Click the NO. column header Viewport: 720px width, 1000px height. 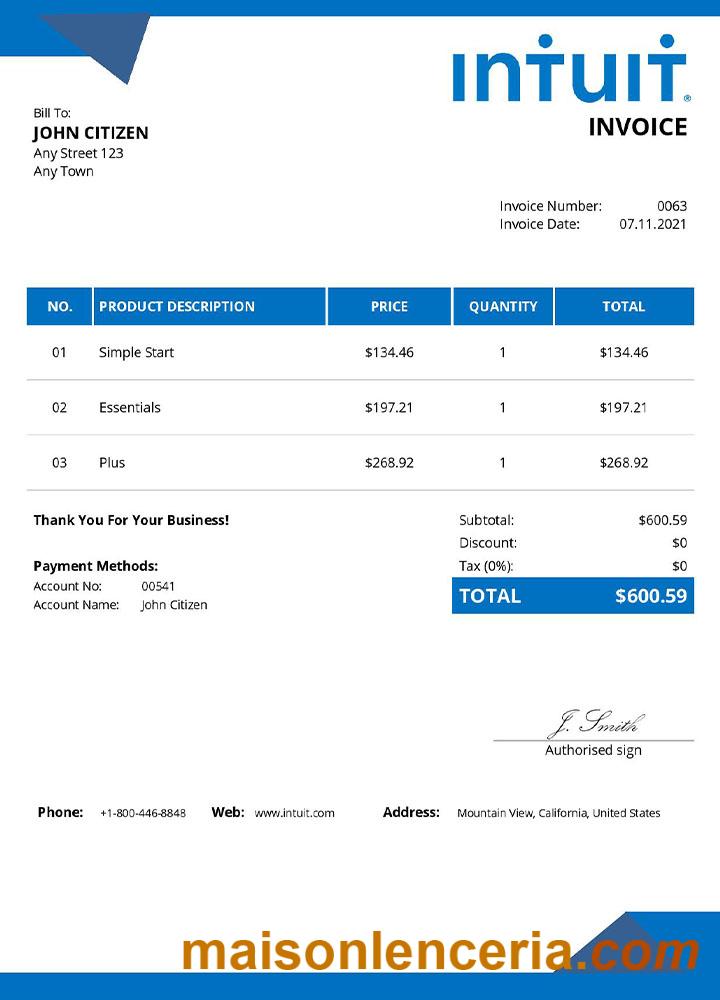coord(60,306)
